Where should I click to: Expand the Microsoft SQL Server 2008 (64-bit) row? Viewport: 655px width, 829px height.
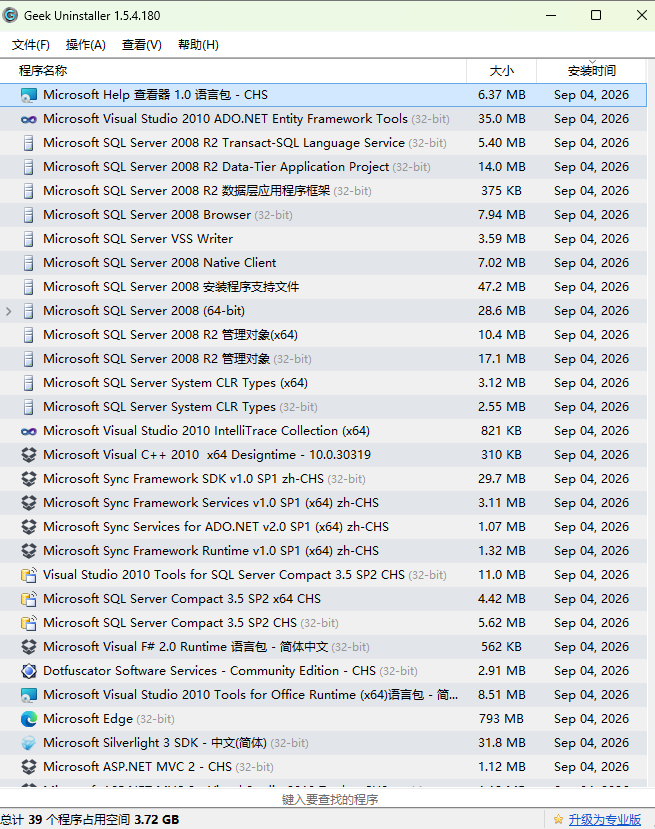pyautogui.click(x=8, y=311)
